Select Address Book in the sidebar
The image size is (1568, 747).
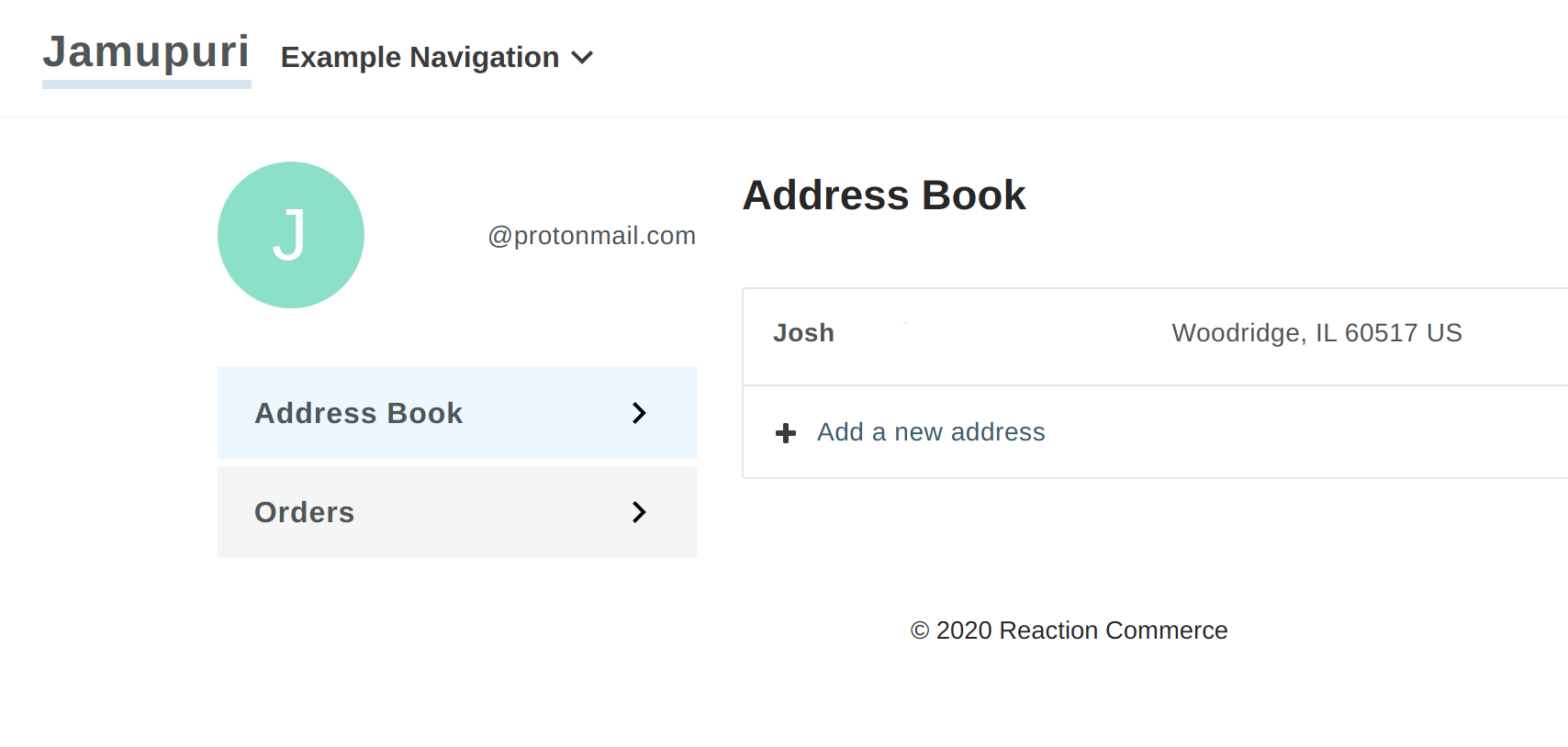tap(358, 413)
